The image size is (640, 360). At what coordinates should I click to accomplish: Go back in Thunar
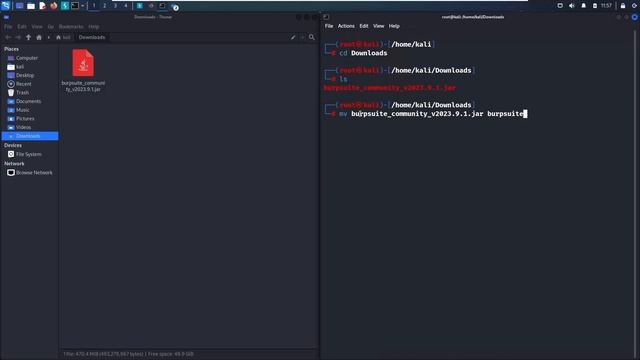[8, 37]
